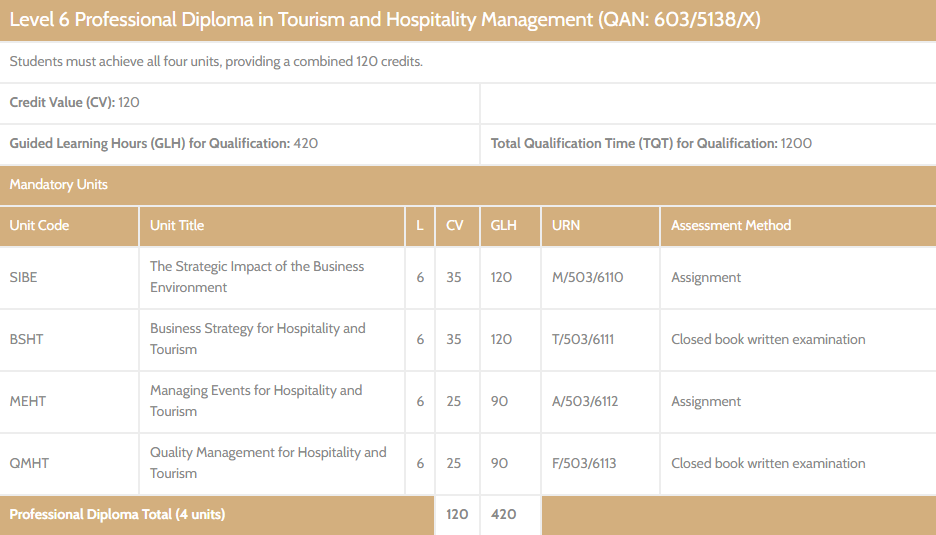Click the Level 6 Professional Diploma title heading

pos(384,20)
